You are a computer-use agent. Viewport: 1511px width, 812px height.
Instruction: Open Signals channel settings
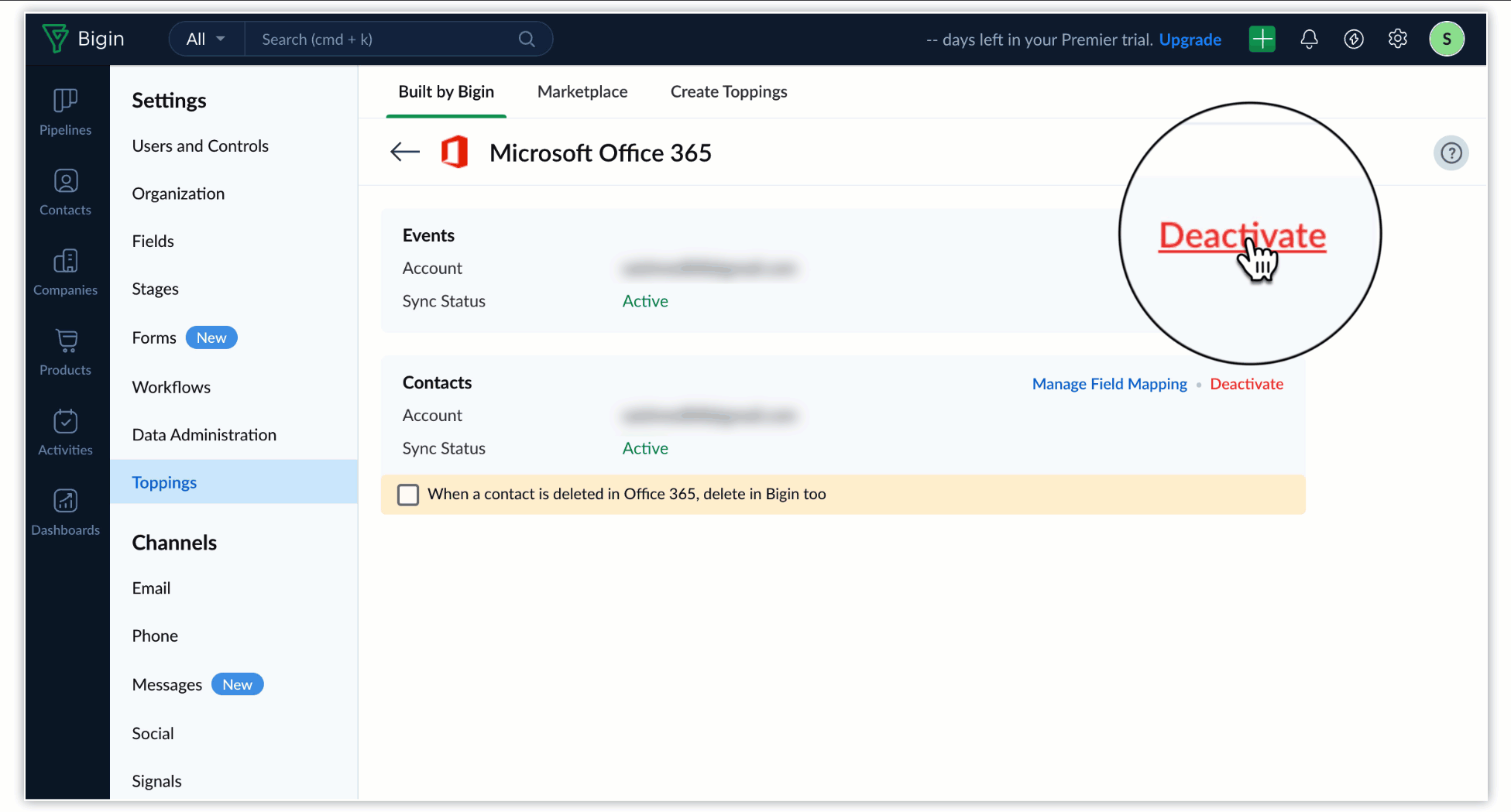point(156,781)
